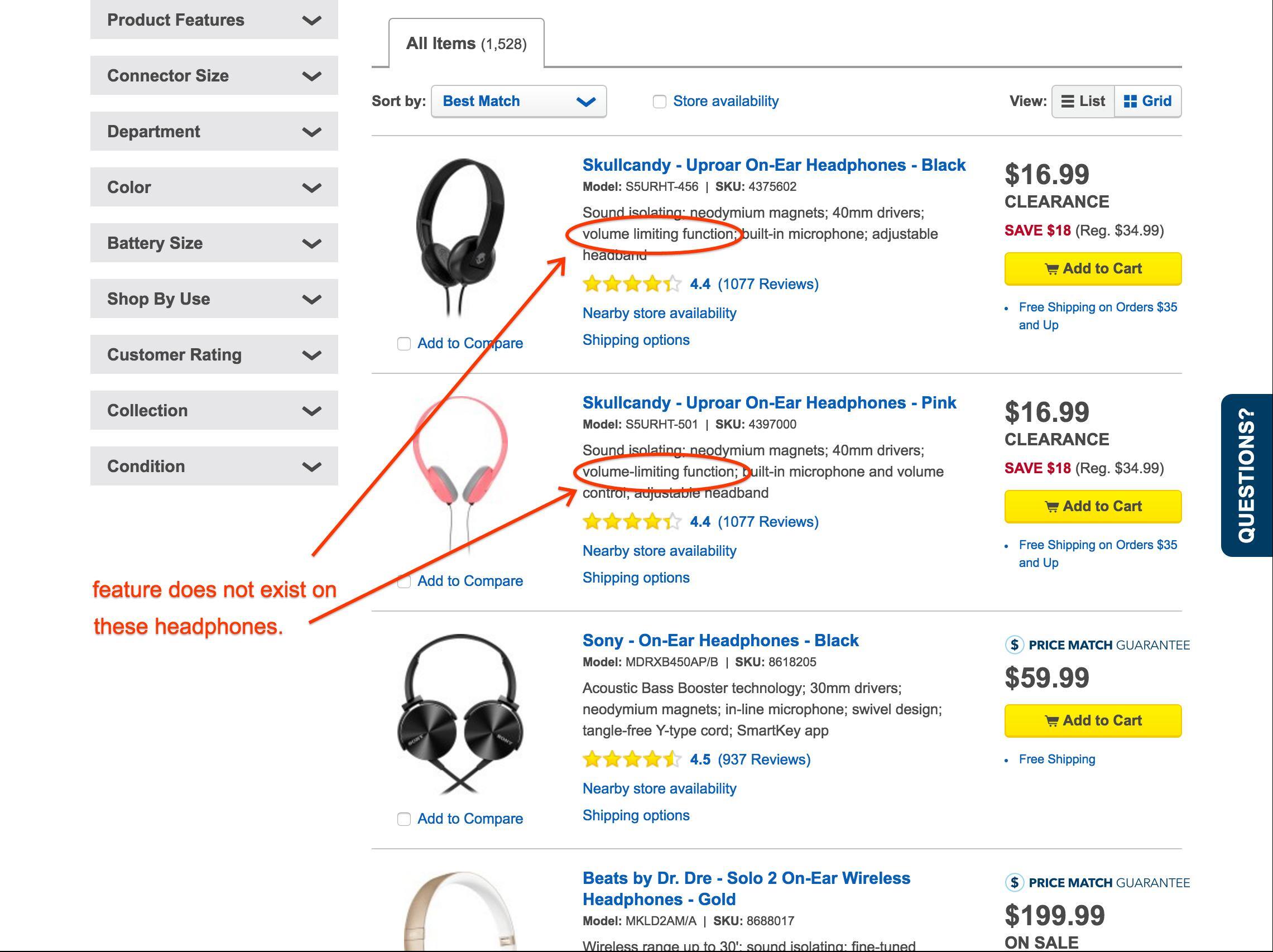1273x952 pixels.
Task: Open 1077 Reviews link for Skullcandy Pink
Action: (768, 521)
